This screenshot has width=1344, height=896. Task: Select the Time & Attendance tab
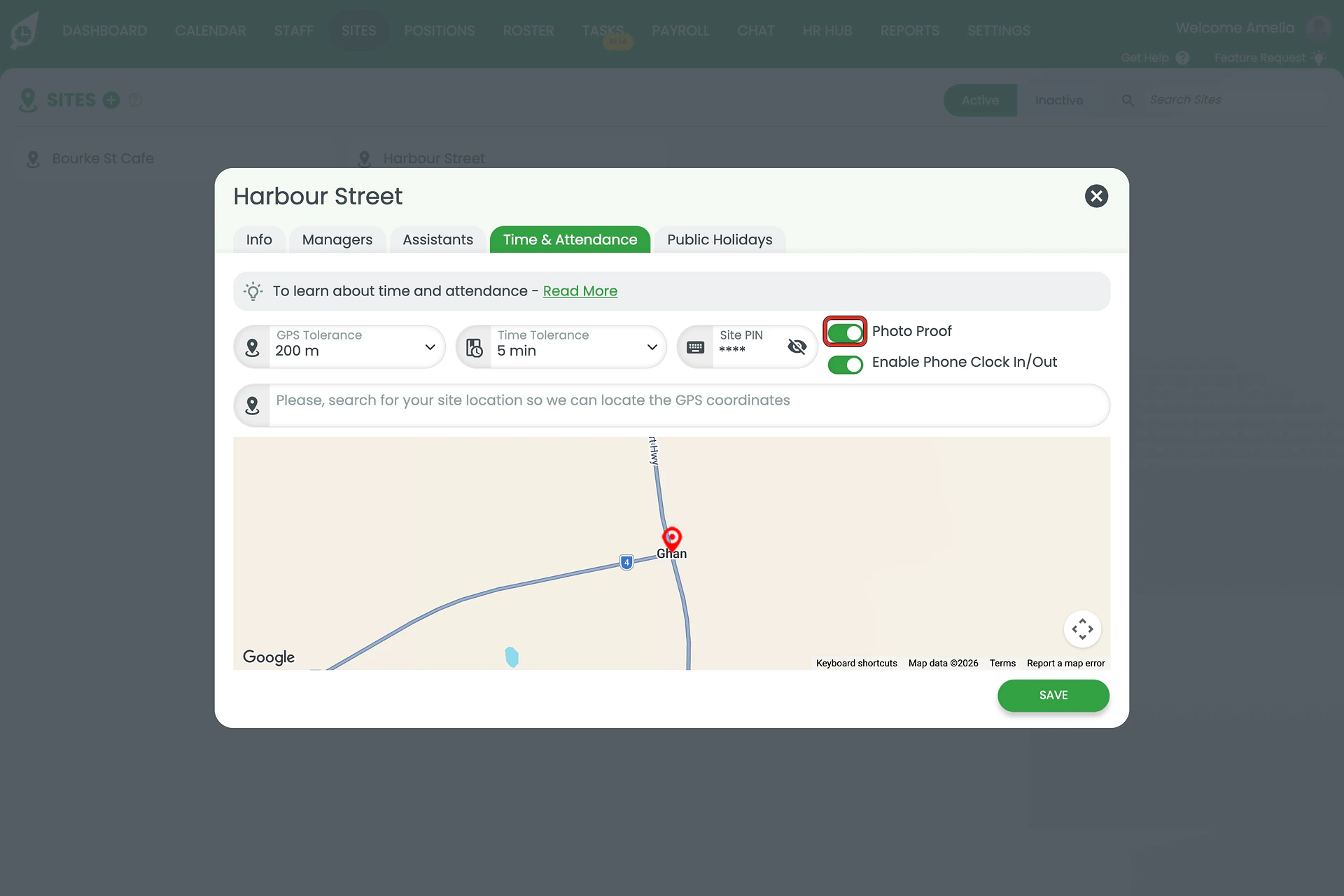tap(570, 240)
